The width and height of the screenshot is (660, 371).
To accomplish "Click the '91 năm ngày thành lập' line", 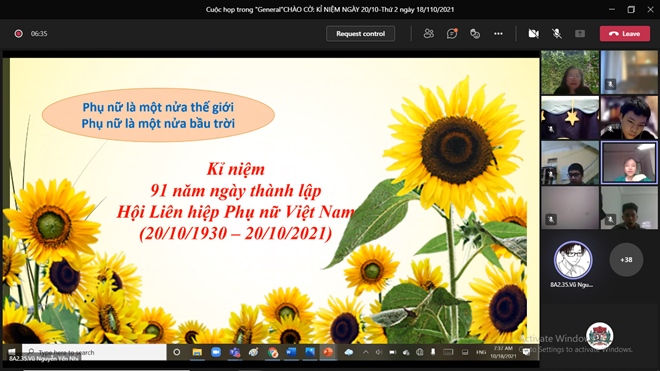I will [x=236, y=191].
